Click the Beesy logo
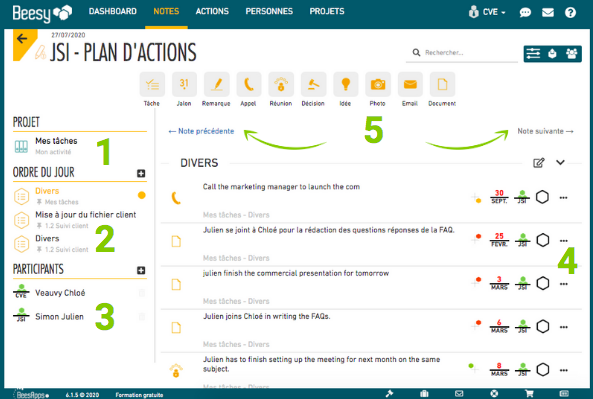The image size is (593, 399). point(42,13)
